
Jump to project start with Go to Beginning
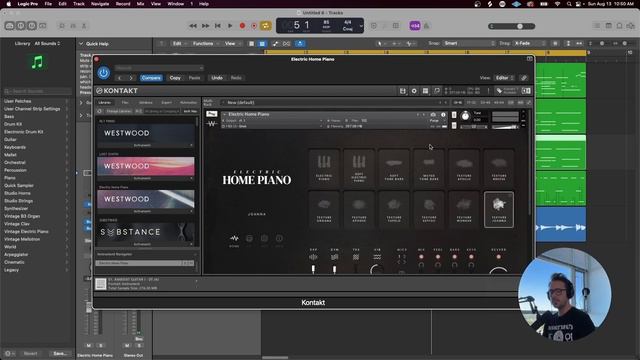pos(218,26)
